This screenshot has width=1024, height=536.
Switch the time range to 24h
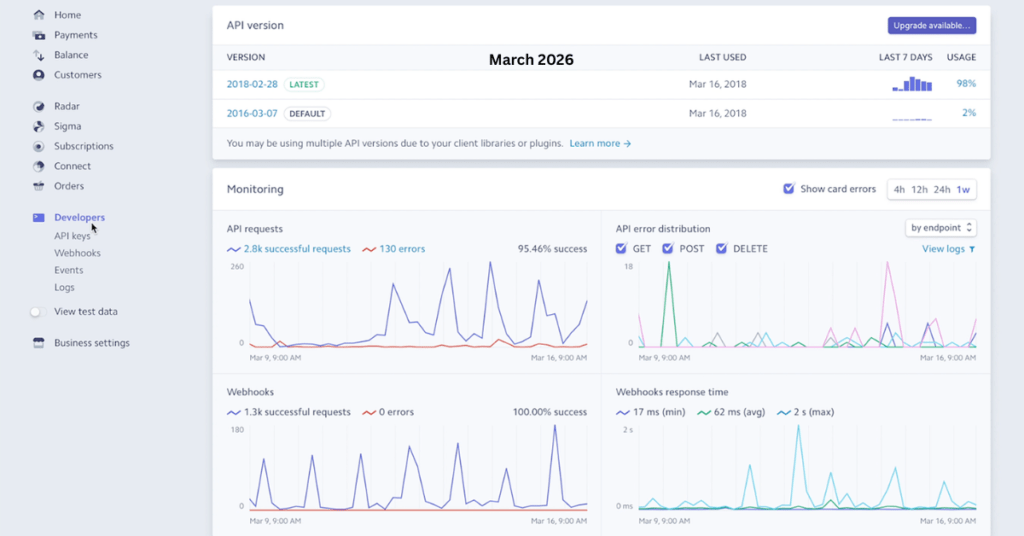pyautogui.click(x=941, y=189)
